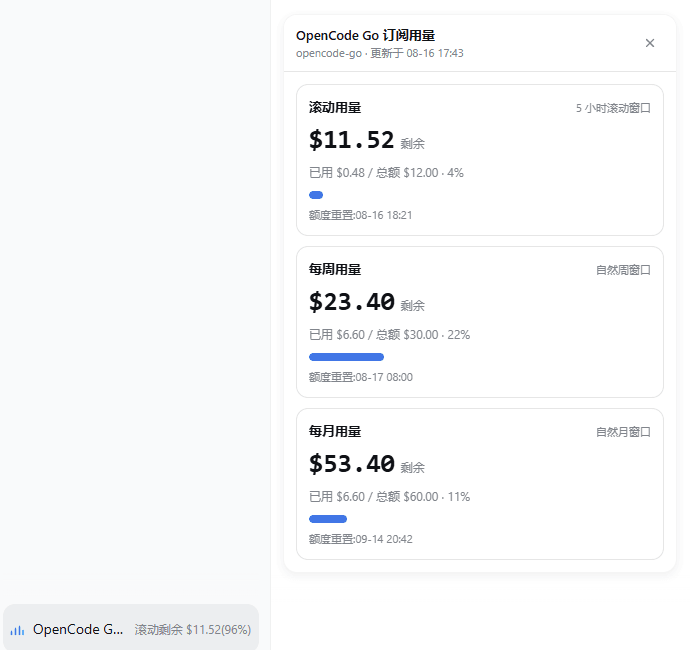690x650 pixels.
Task: Click the bar chart icon beside OpenCode G...
Action: pos(17,630)
